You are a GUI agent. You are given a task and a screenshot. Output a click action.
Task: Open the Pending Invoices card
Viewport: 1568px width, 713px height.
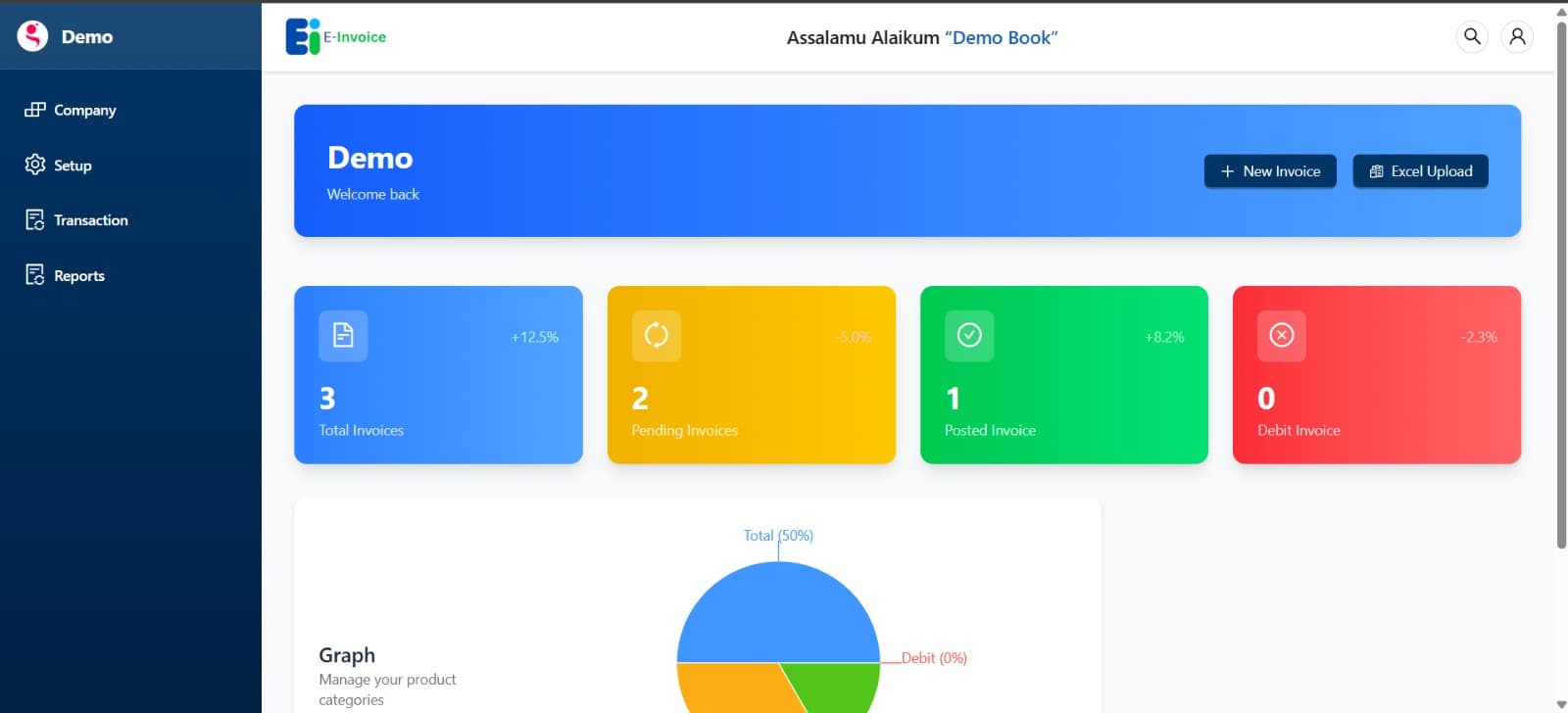coord(752,375)
